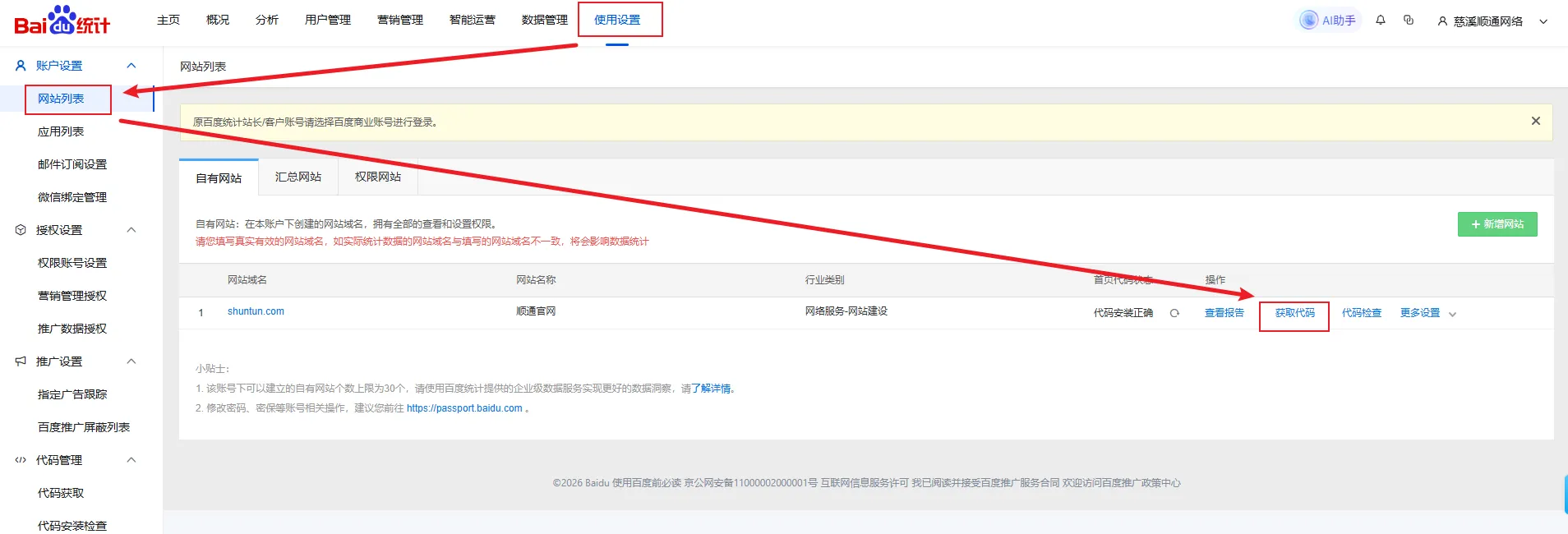The height and width of the screenshot is (534, 1568).
Task: Click the Baidu Tongji logo
Action: coord(62,21)
